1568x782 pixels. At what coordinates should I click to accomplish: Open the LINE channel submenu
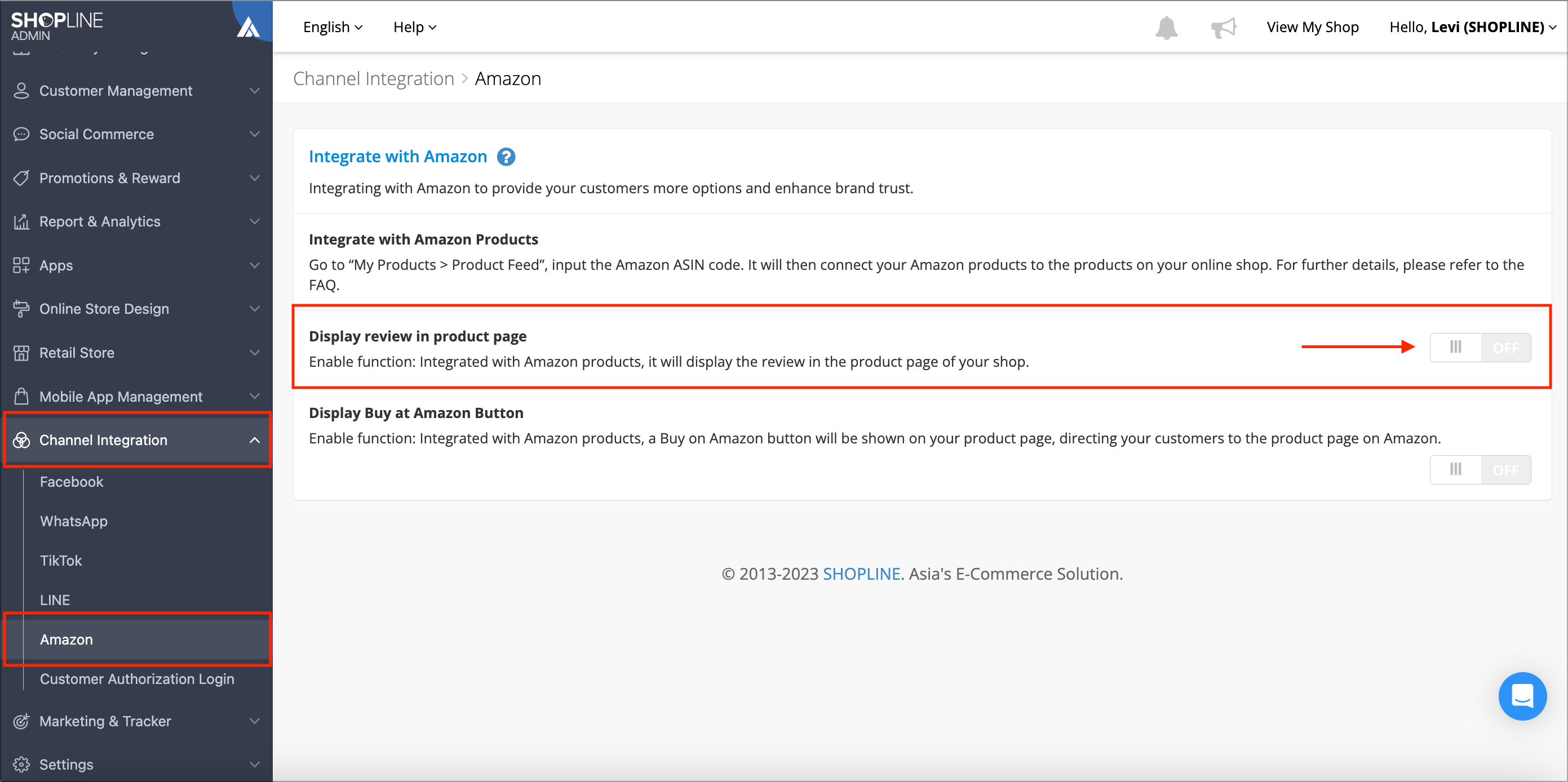(x=55, y=600)
